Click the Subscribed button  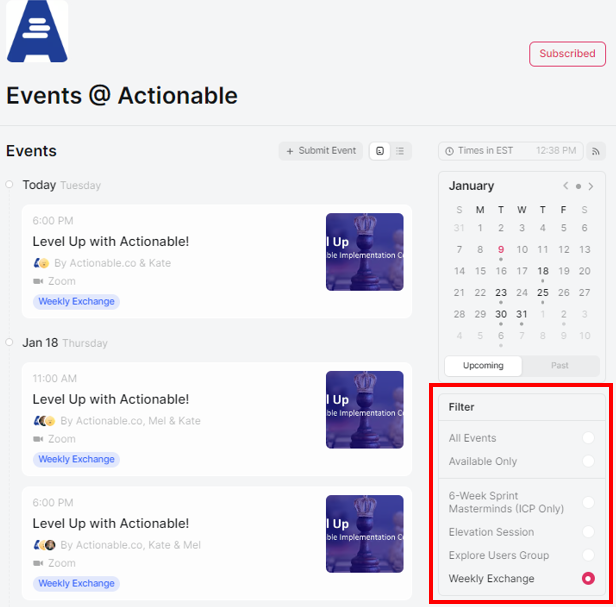567,54
